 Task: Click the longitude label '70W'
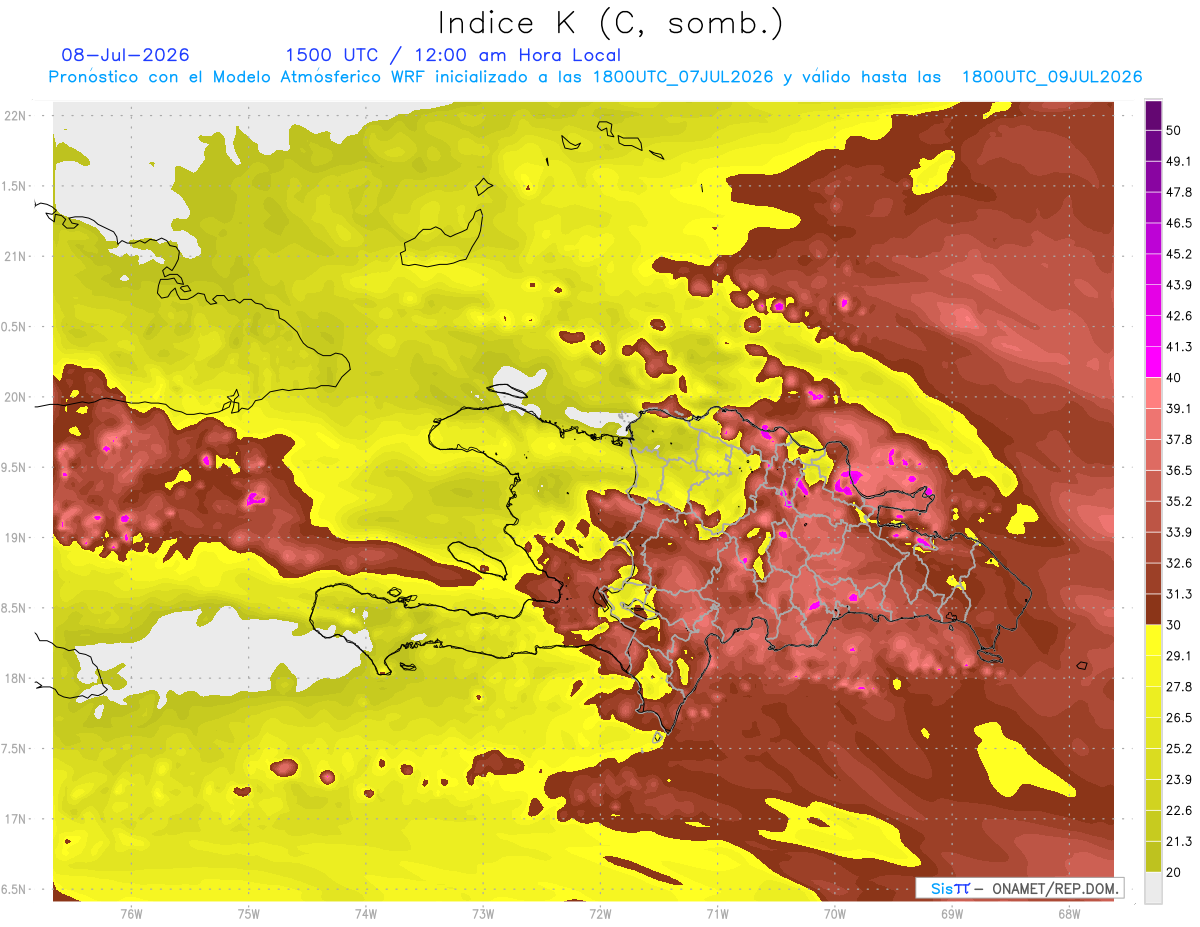click(x=835, y=913)
